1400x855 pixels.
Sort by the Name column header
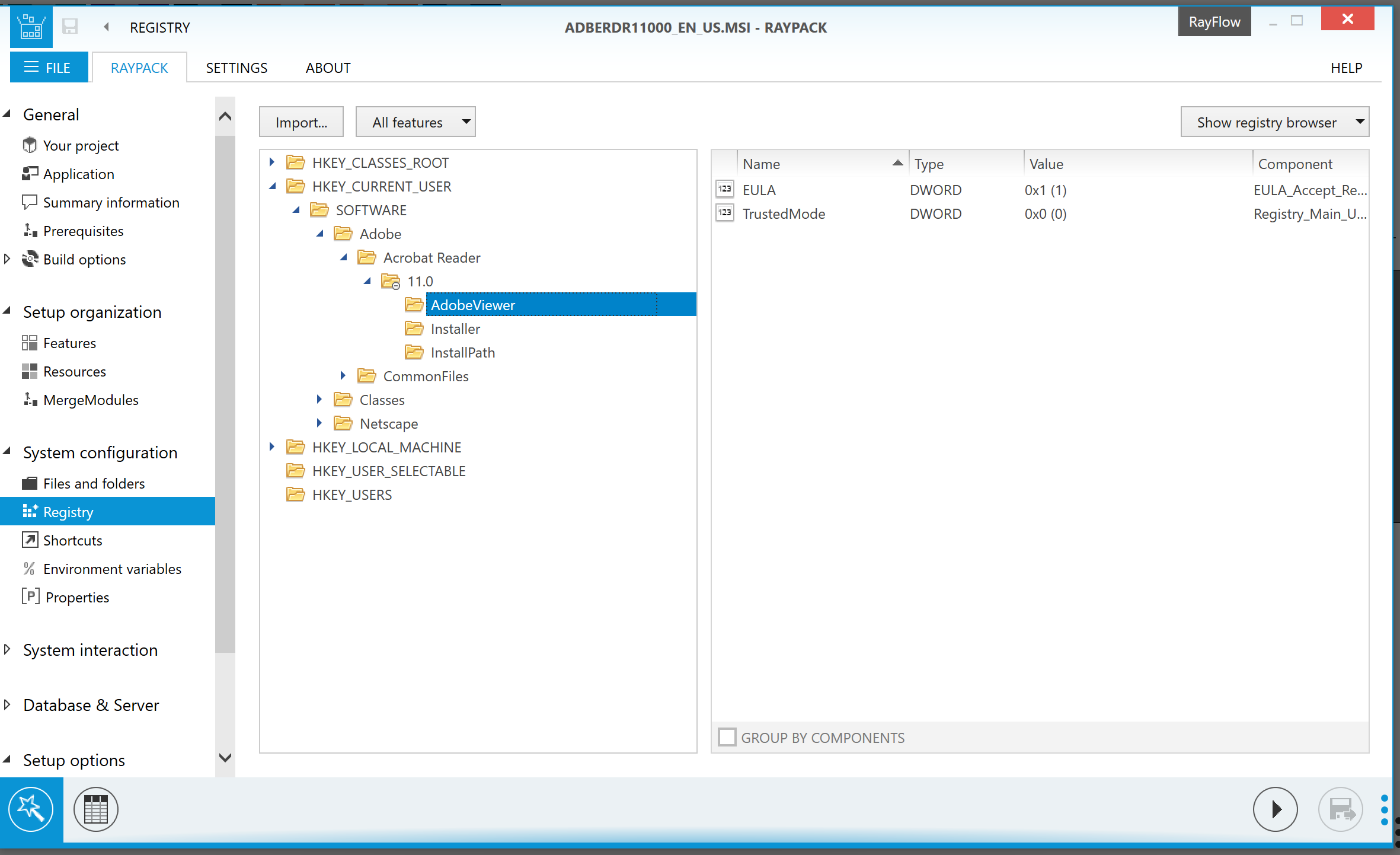(x=823, y=164)
